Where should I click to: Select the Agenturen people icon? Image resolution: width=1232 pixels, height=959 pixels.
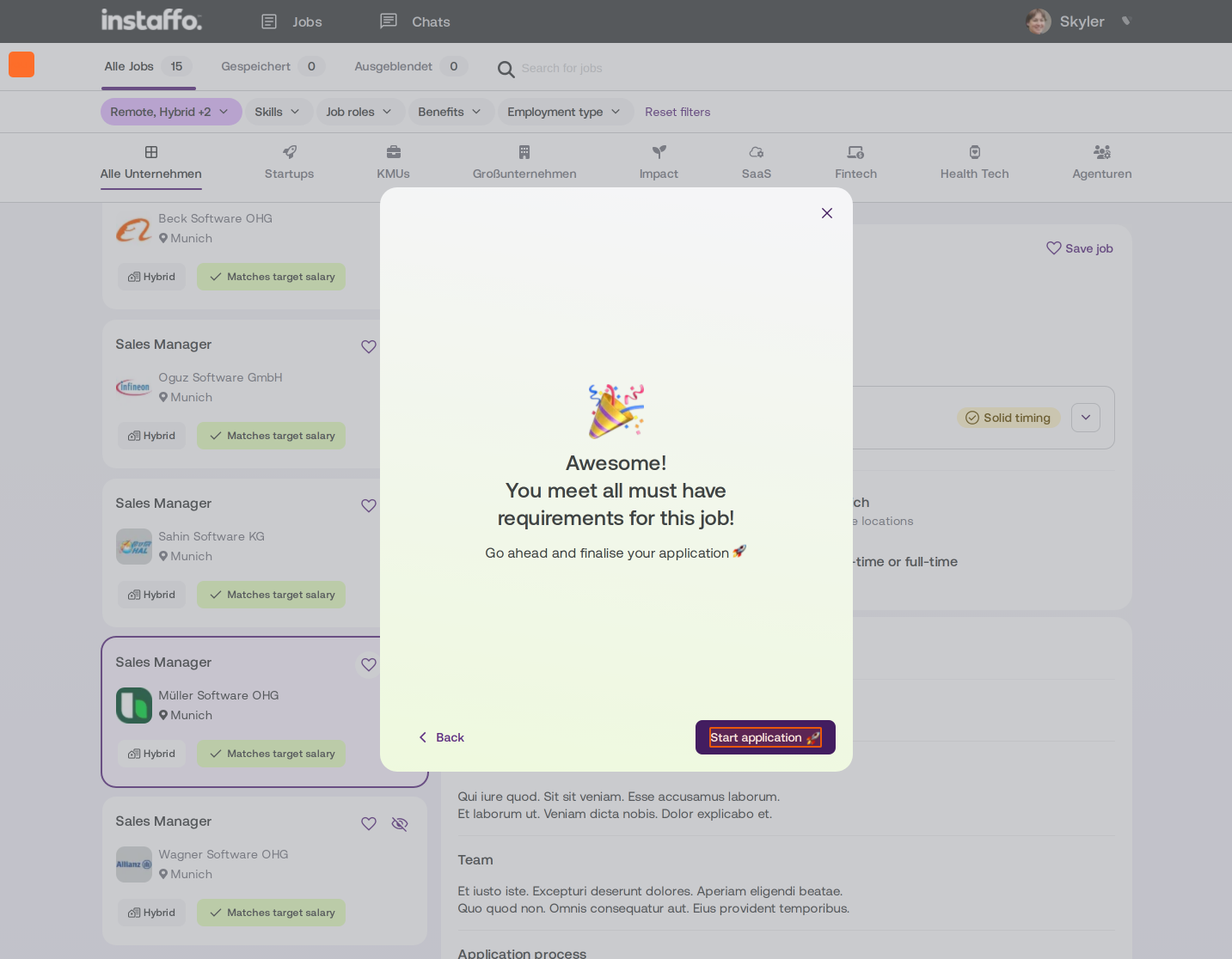coord(1102,152)
